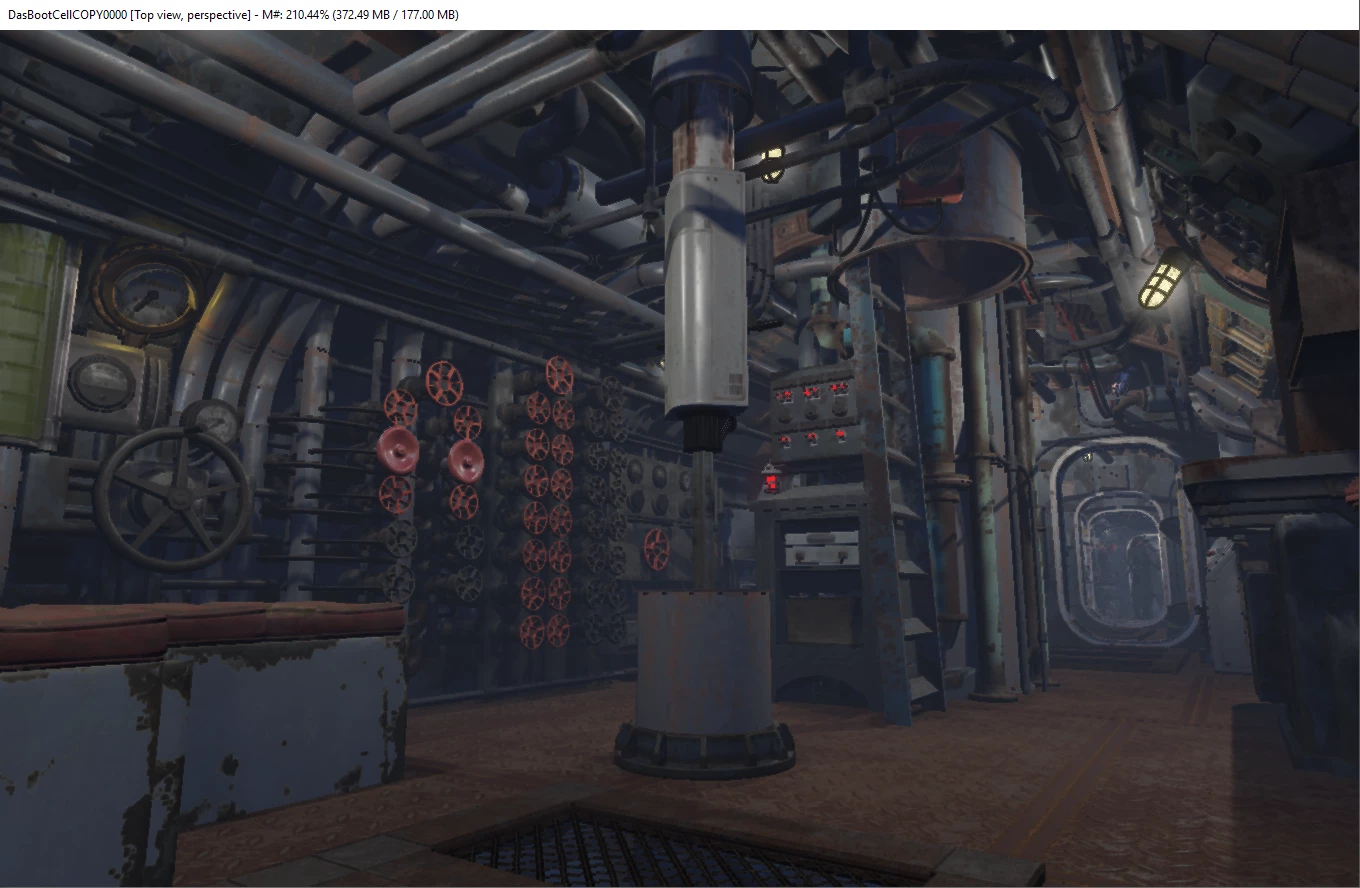This screenshot has width=1360, height=888.
Task: Click the DasBootCellCOPY0000 window title text
Action: point(67,15)
